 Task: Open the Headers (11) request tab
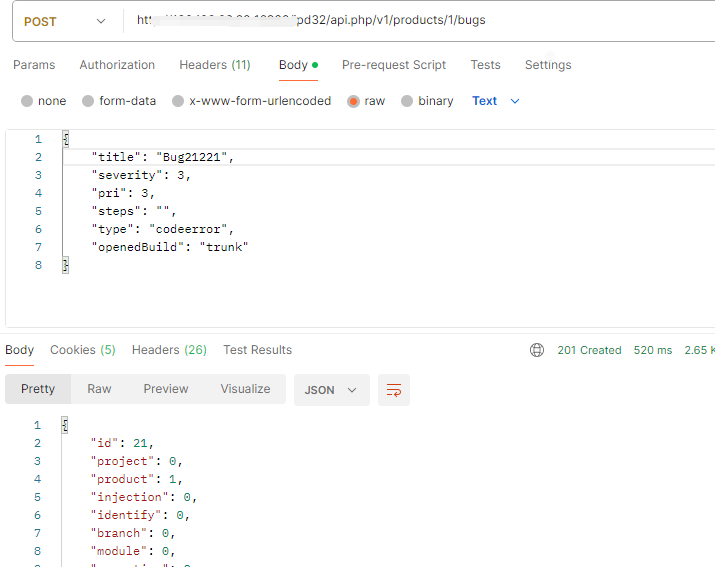pyautogui.click(x=215, y=65)
